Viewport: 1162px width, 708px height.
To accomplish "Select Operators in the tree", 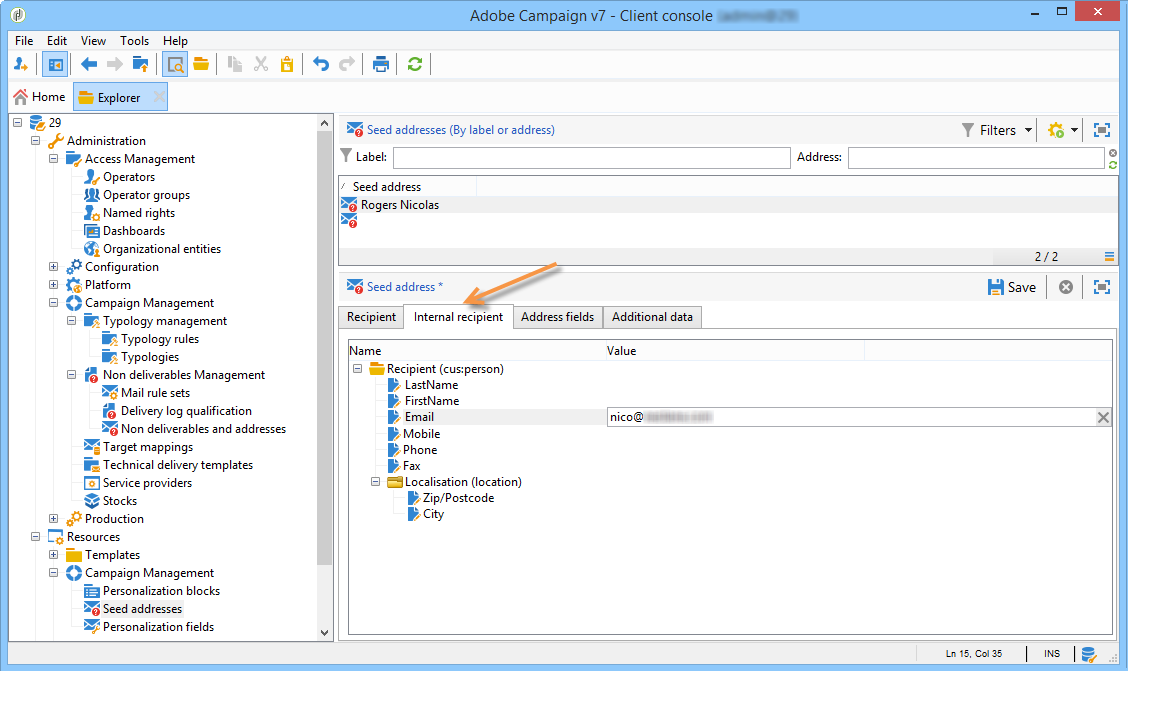I will point(129,176).
